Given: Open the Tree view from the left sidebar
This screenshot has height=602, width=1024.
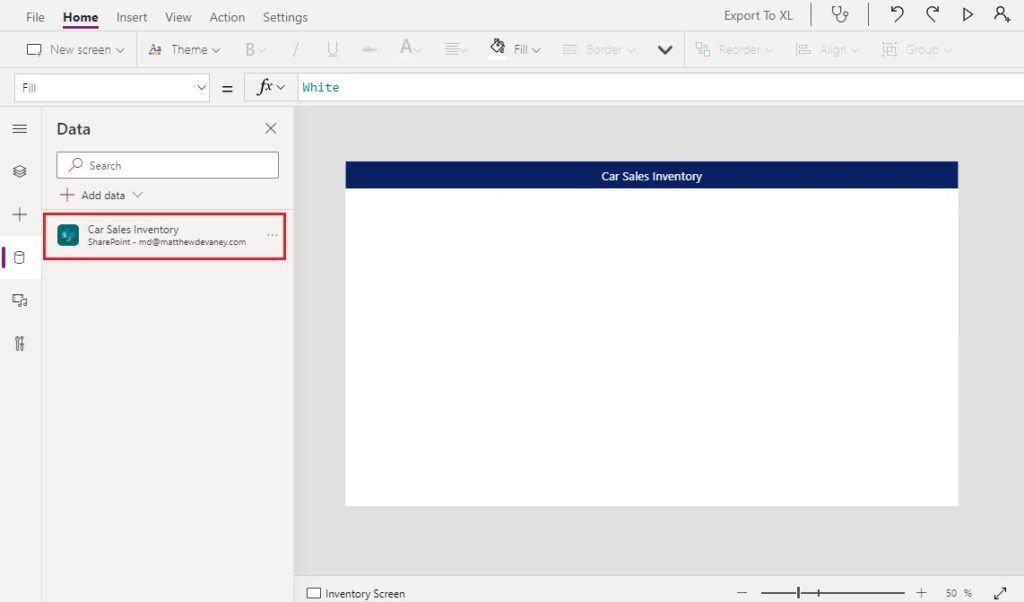Looking at the screenshot, I should click(x=19, y=171).
